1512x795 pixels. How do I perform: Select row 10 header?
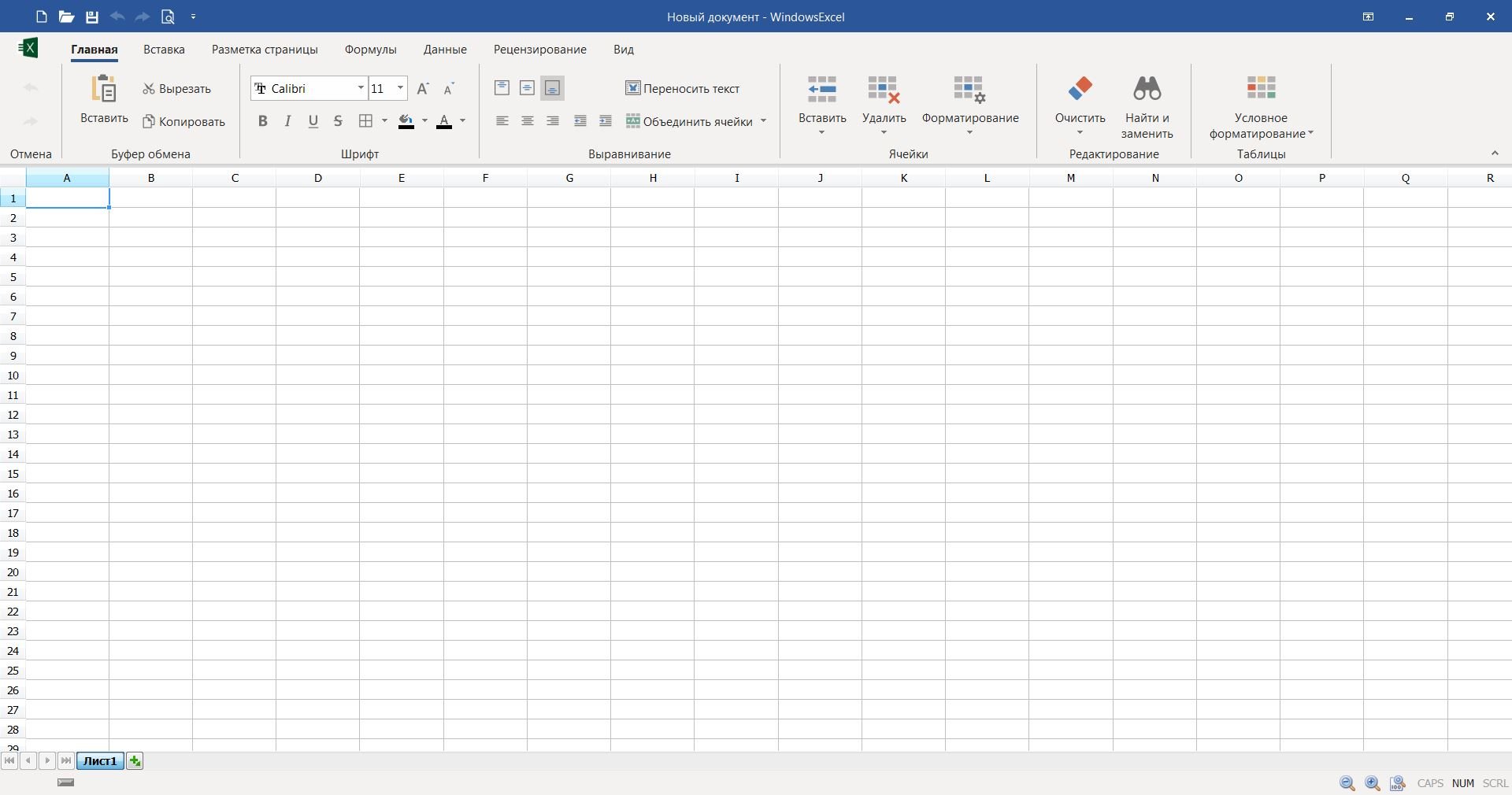pos(13,375)
